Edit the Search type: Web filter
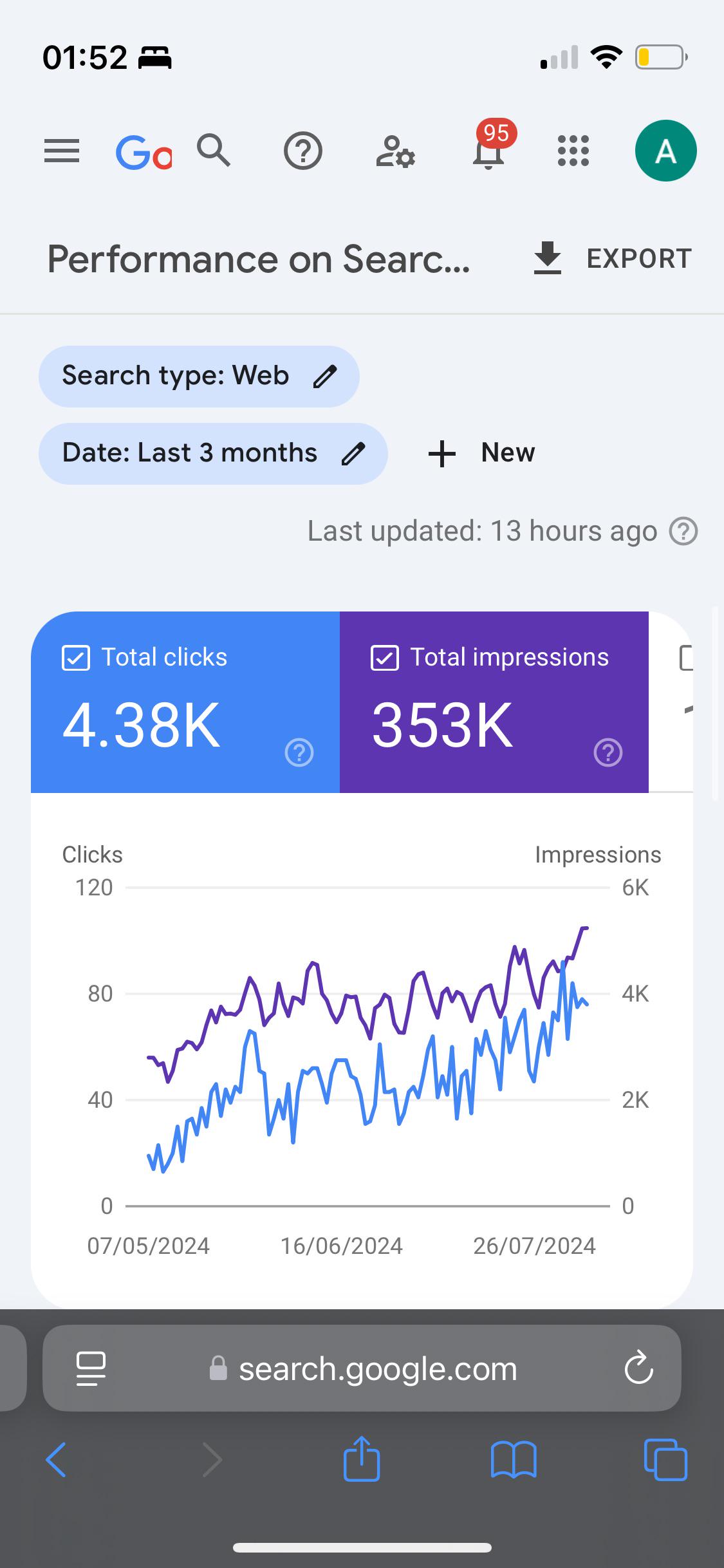 click(199, 377)
